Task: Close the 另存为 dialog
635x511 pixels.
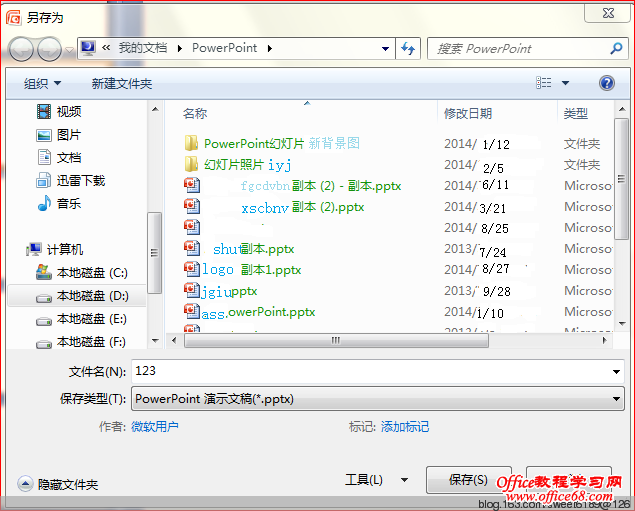Action: point(607,13)
